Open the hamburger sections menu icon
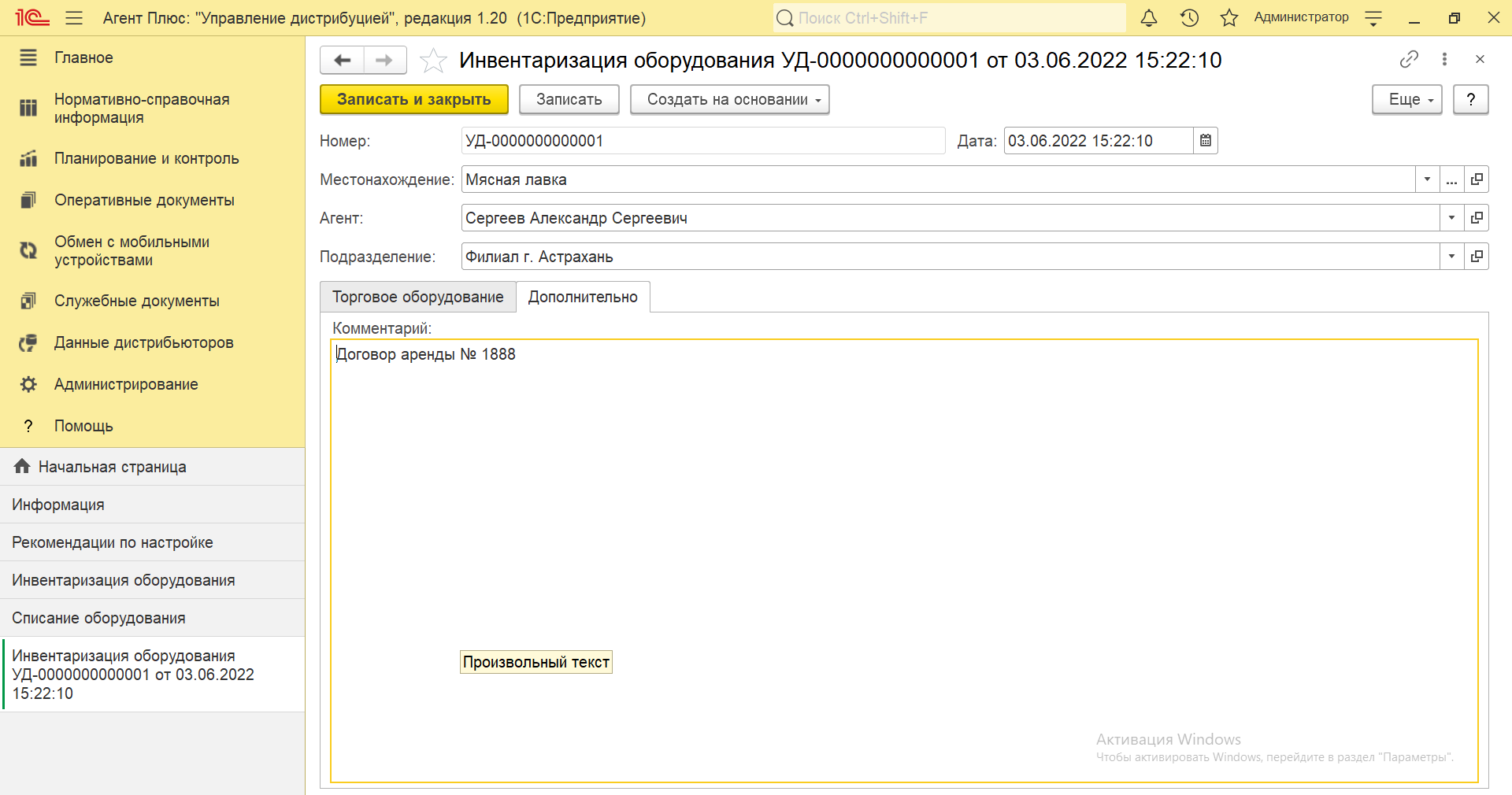This screenshot has height=795, width=1512. pos(74,18)
